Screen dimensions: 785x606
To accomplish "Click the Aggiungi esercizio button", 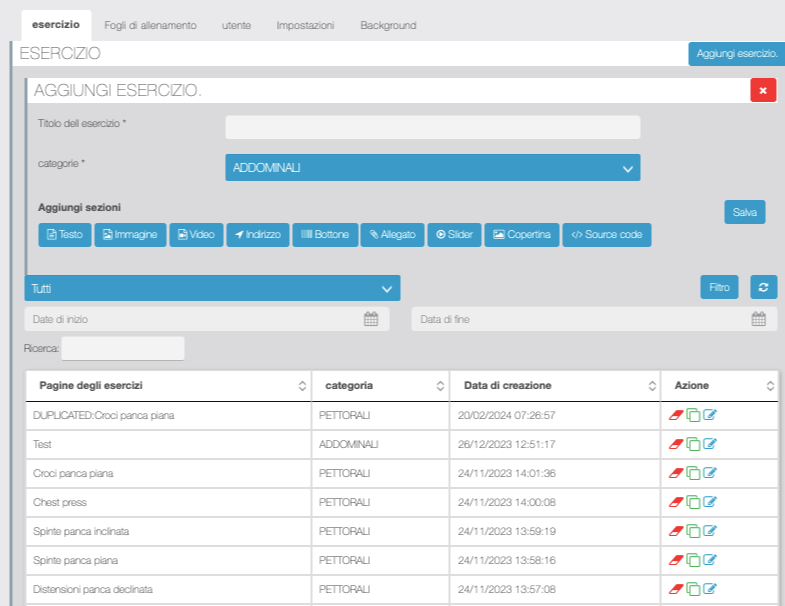I will pyautogui.click(x=736, y=54).
